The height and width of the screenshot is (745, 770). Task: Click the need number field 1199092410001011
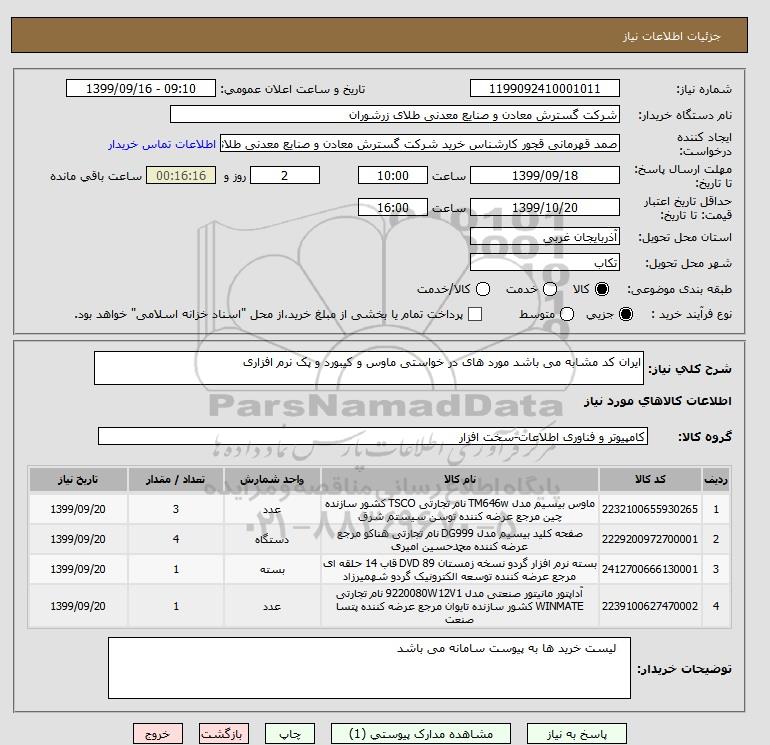(x=545, y=88)
